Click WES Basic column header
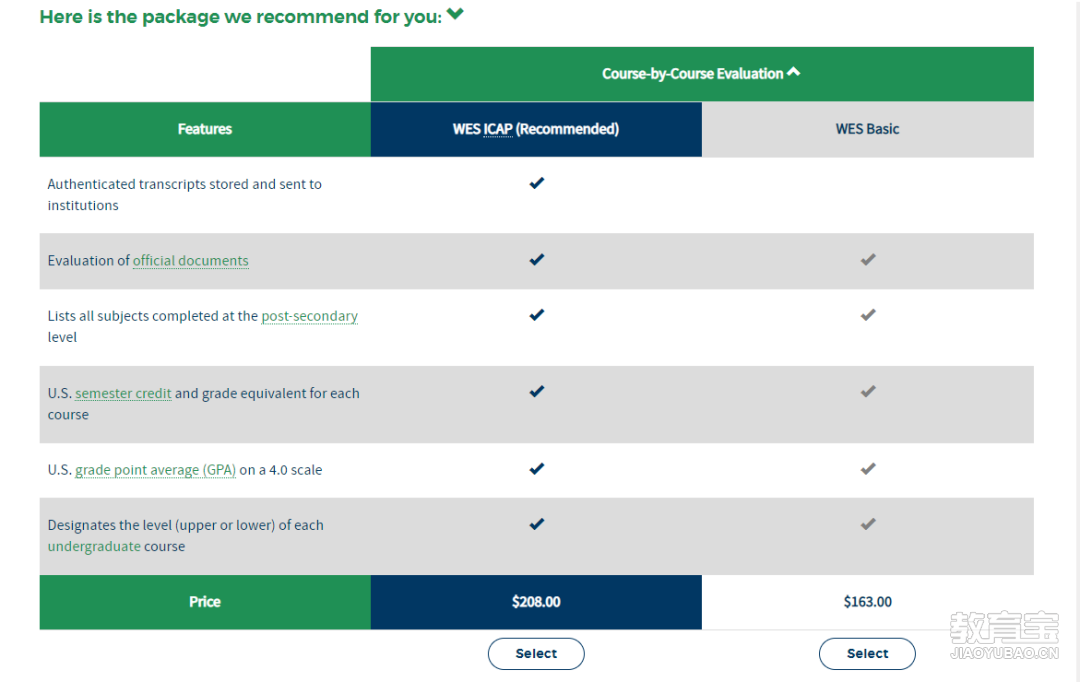The image size is (1080, 682). point(868,130)
